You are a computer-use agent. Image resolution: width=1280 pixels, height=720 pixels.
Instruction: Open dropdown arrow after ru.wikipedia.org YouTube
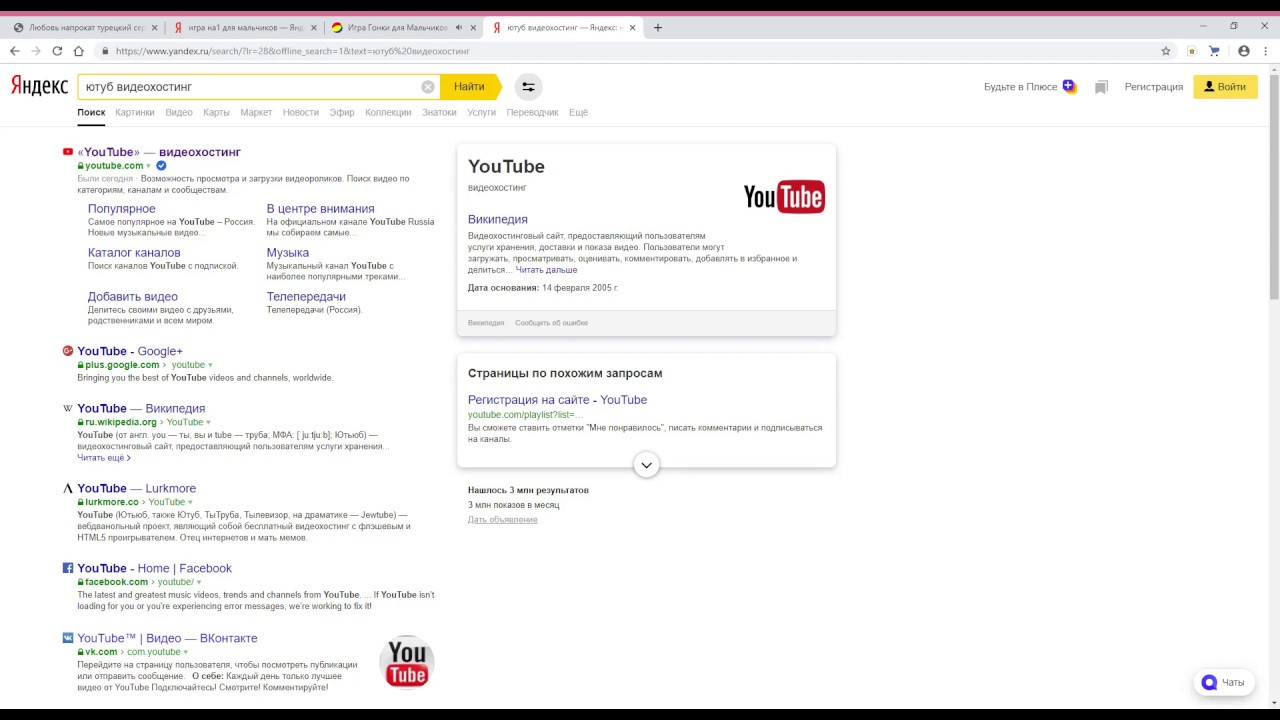[208, 422]
